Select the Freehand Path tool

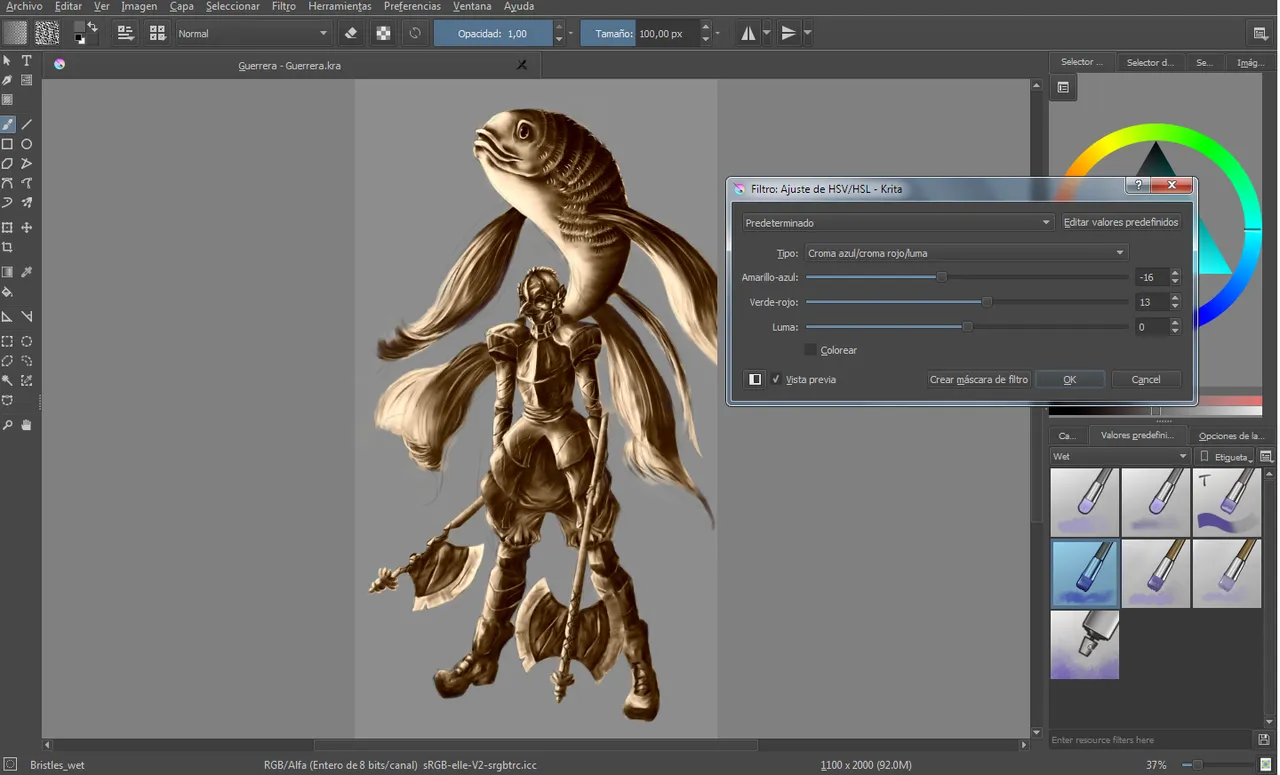pos(27,183)
